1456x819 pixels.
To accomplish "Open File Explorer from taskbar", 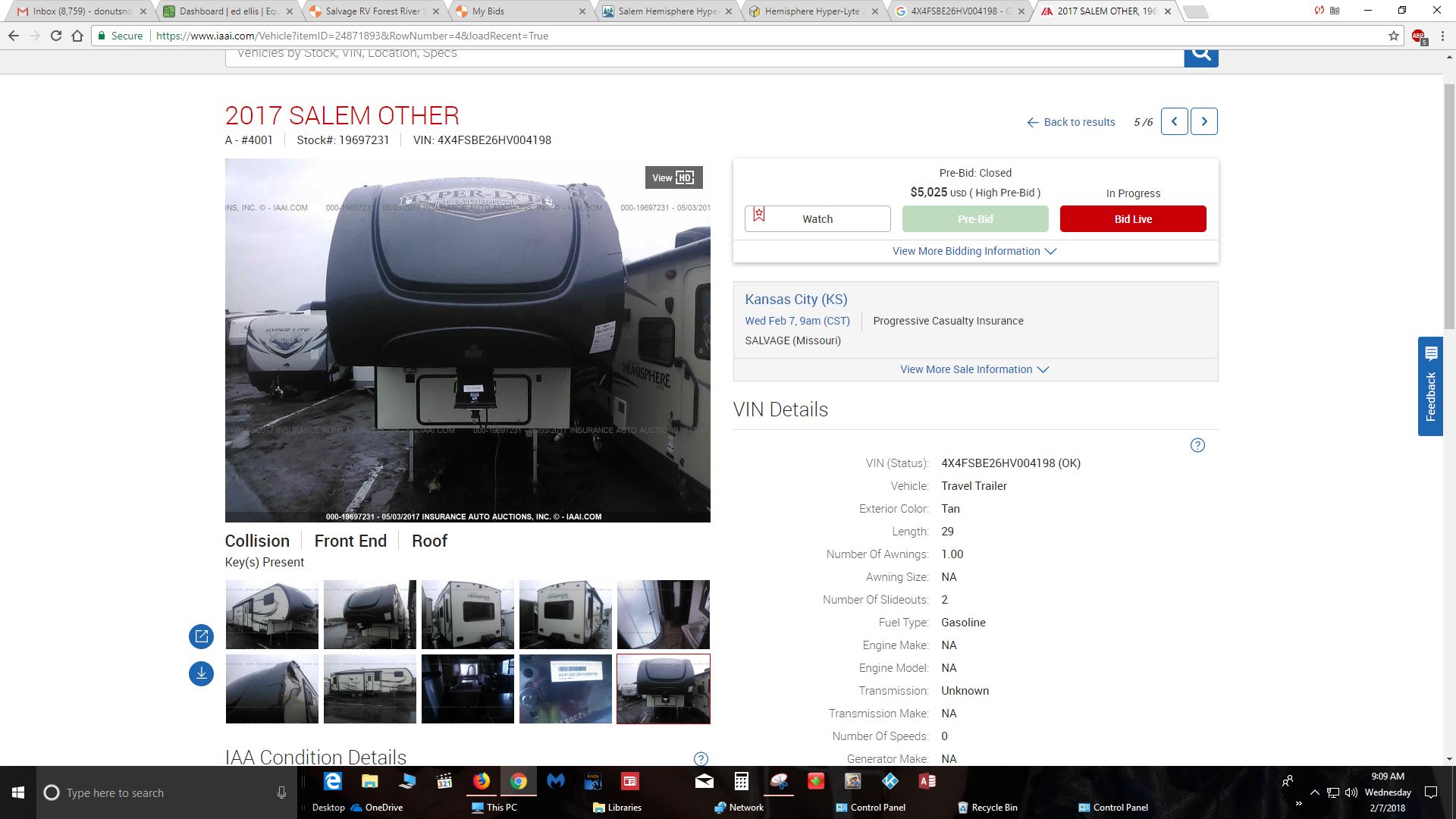I will click(x=370, y=781).
